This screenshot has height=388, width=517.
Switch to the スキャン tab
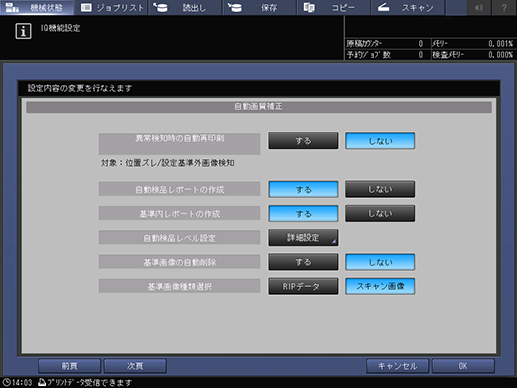(x=408, y=7)
